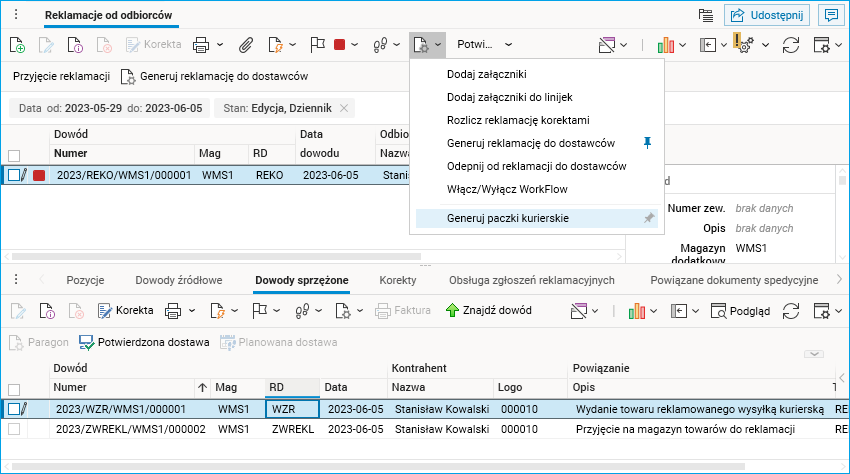
Task: Check the row 2023/WZR/WMS1/000001 checkbox
Action: pyautogui.click(x=14, y=409)
